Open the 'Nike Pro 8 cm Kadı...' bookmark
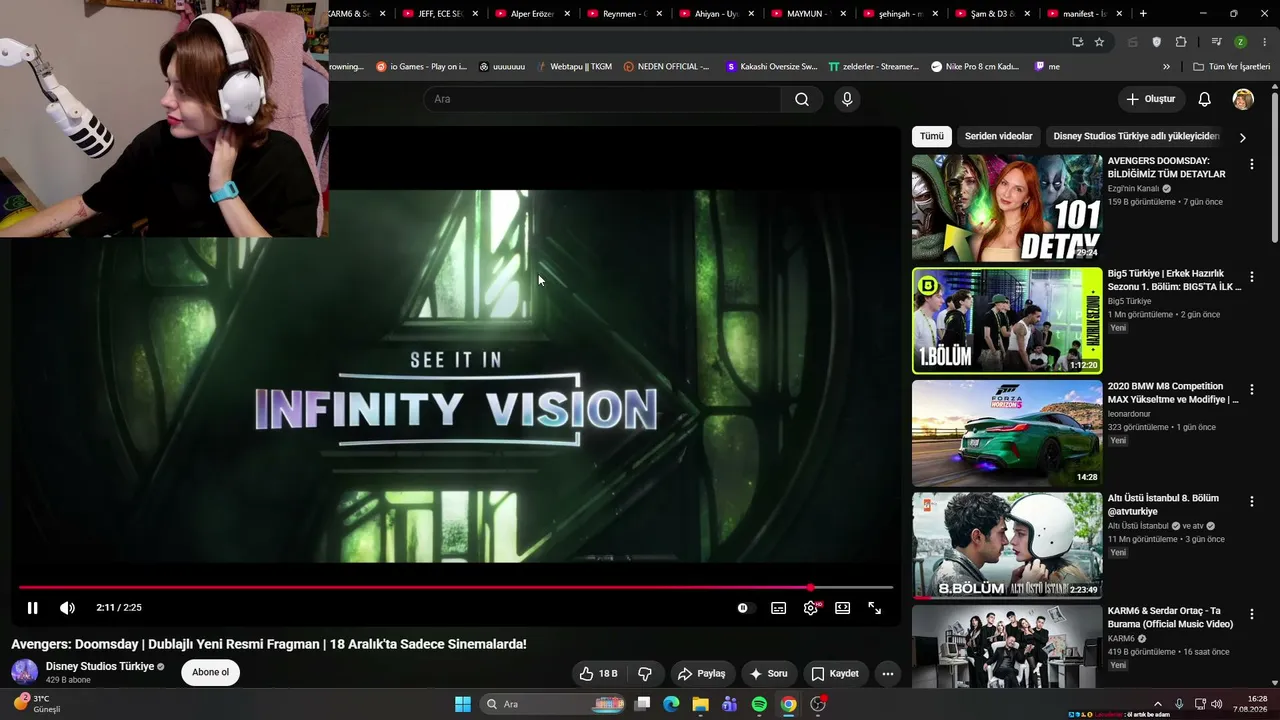 [x=975, y=67]
